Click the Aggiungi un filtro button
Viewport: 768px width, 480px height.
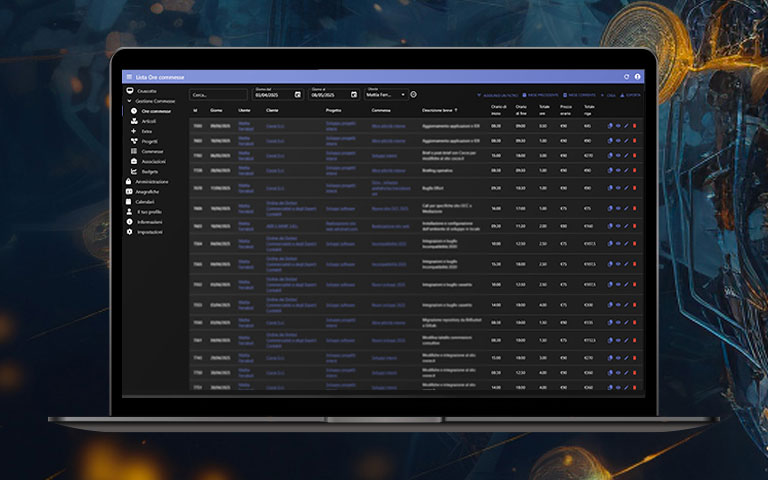click(497, 95)
